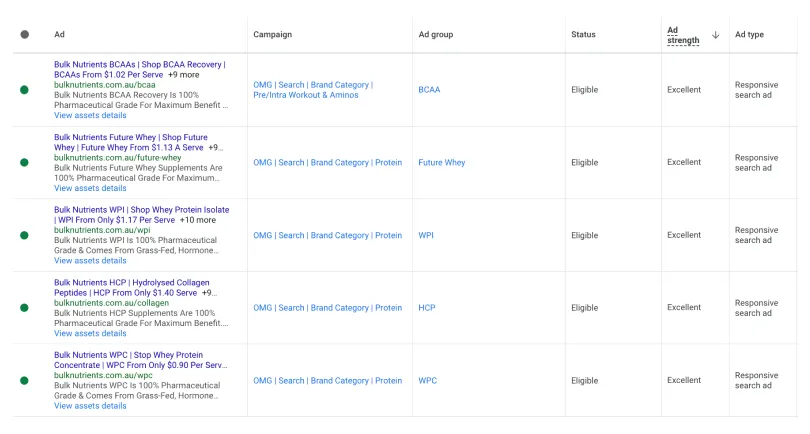Viewport: 810px width, 434px height.
Task: Click Responsive search ad in HCP row
Action: [756, 308]
